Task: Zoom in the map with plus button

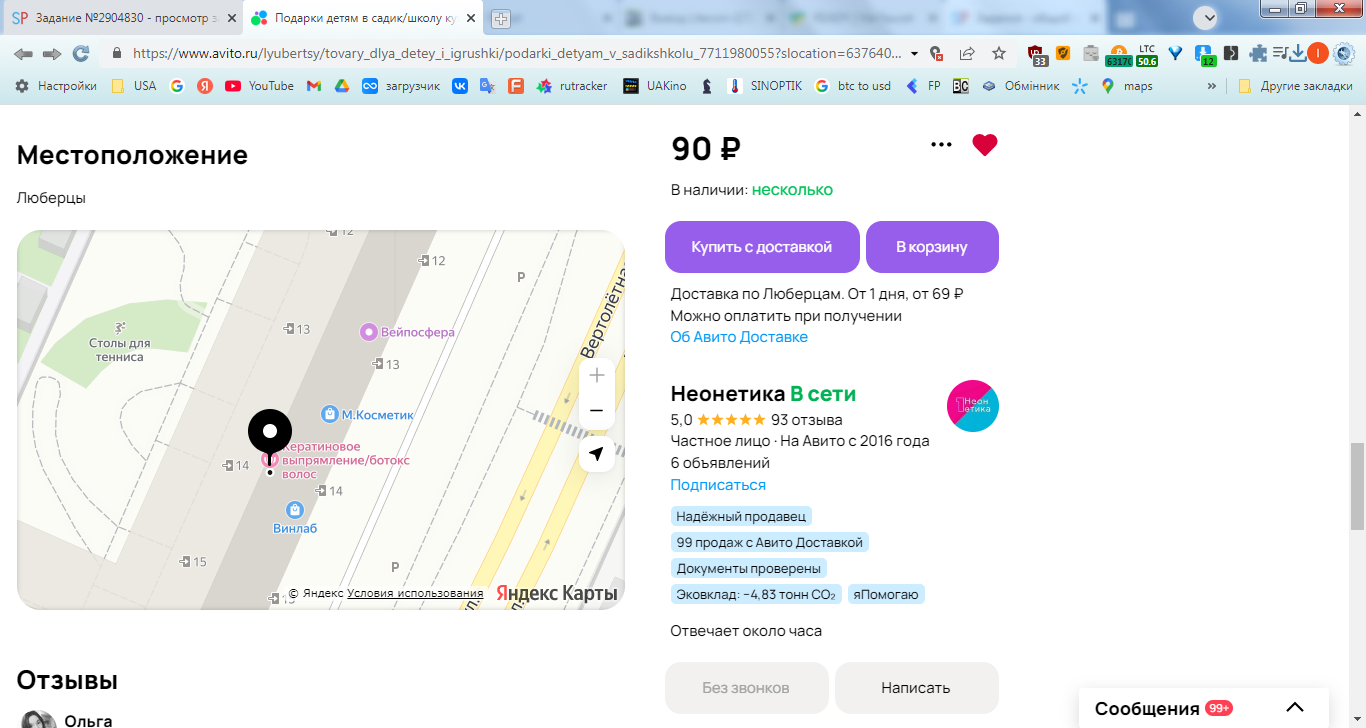Action: pyautogui.click(x=597, y=375)
